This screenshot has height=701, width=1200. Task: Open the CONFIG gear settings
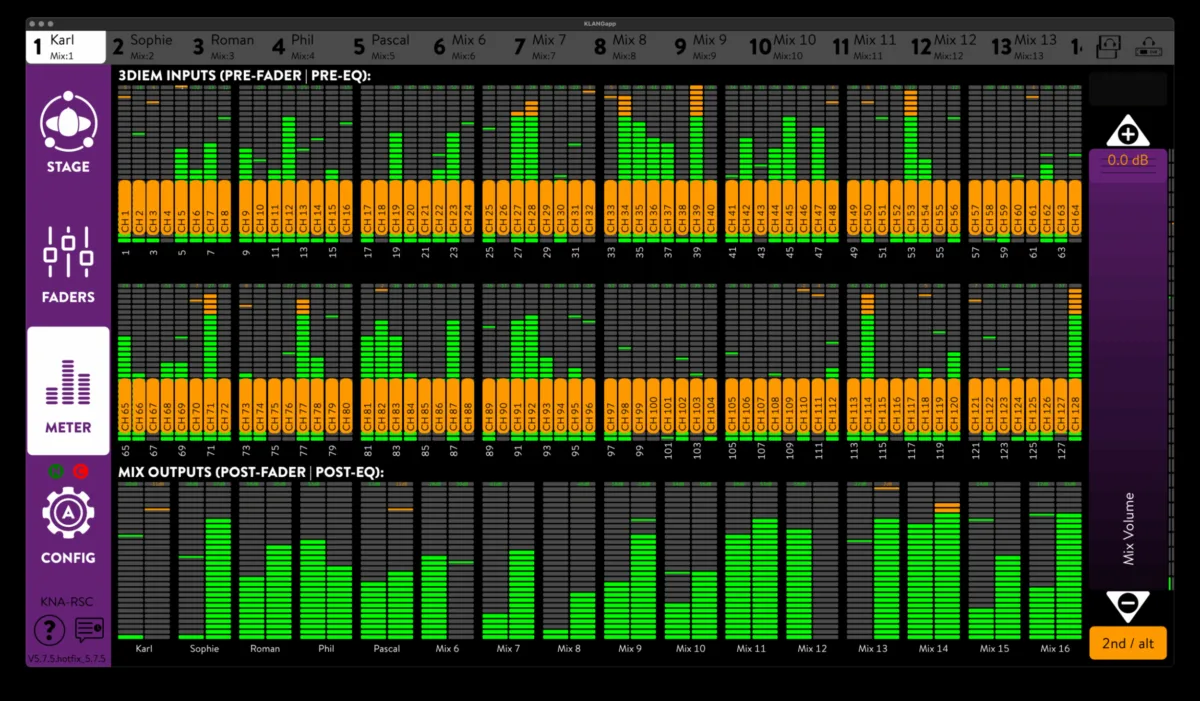68,525
